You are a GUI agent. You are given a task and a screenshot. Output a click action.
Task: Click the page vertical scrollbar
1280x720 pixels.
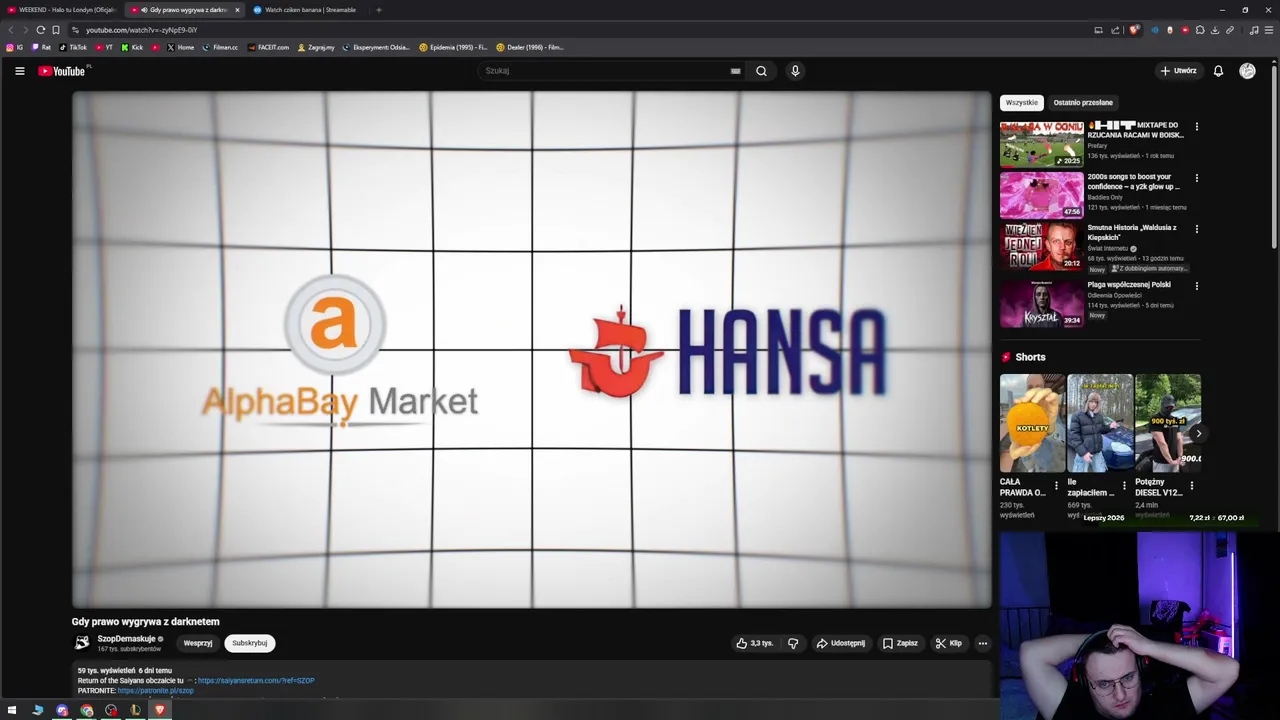(1274, 155)
